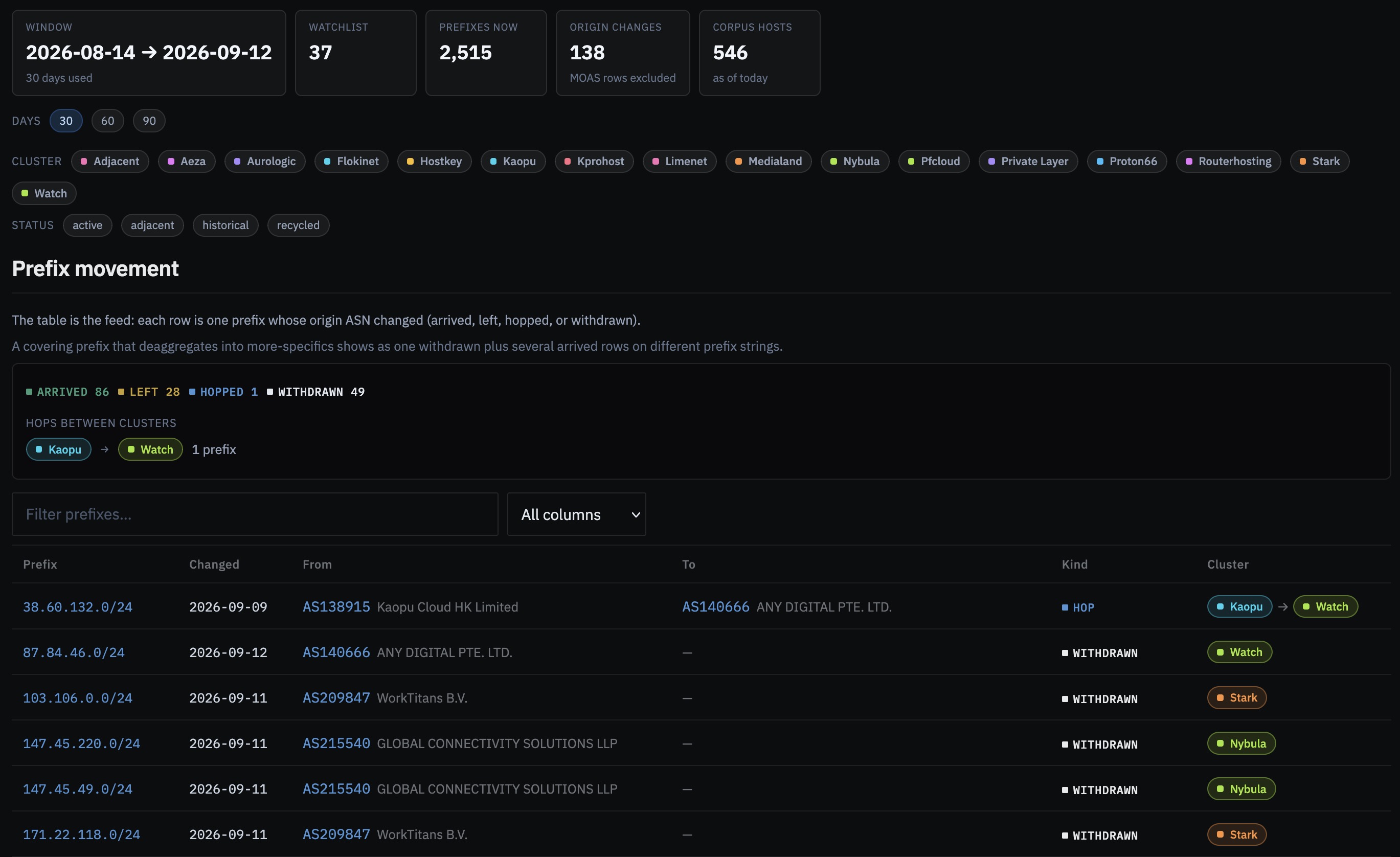The height and width of the screenshot is (857, 1400).
Task: Click the Nybula chip in the 147.45.49.0/24 row
Action: 1241,789
